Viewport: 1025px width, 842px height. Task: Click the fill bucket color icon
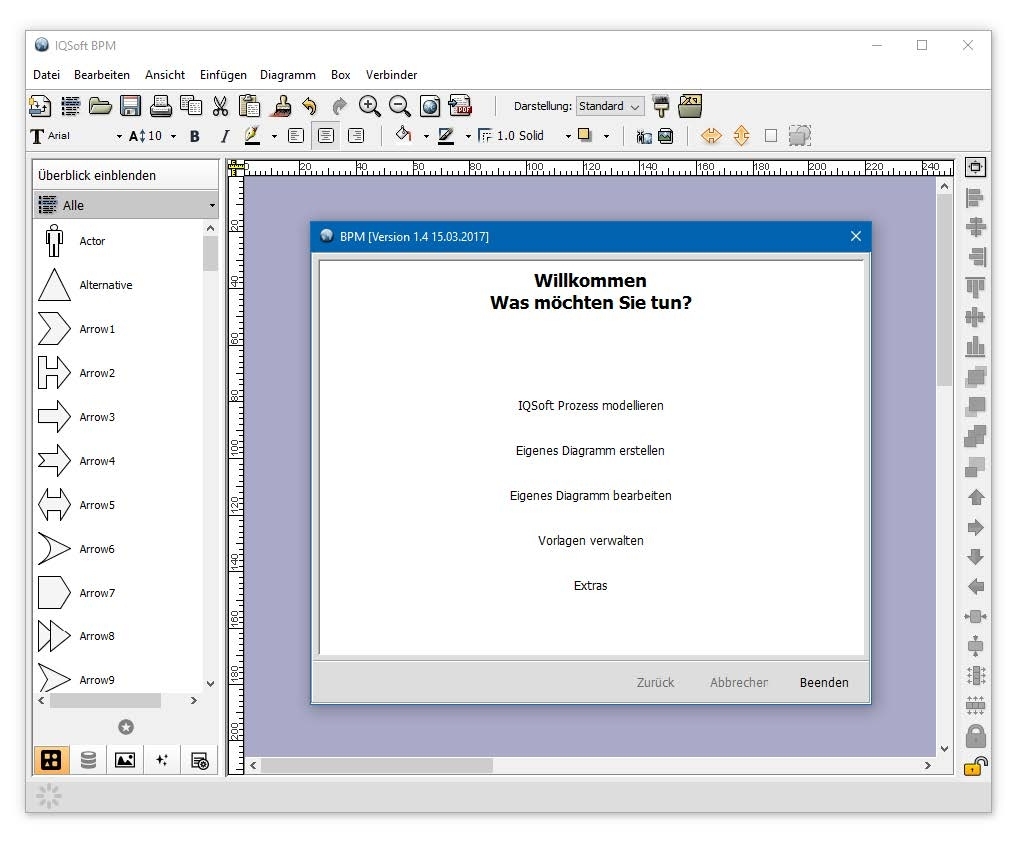pyautogui.click(x=403, y=135)
